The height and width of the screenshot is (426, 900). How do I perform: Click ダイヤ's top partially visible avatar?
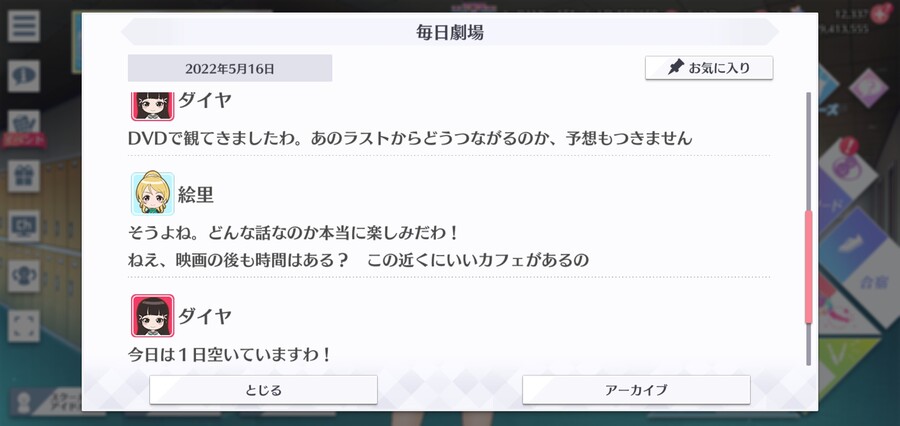(x=153, y=106)
